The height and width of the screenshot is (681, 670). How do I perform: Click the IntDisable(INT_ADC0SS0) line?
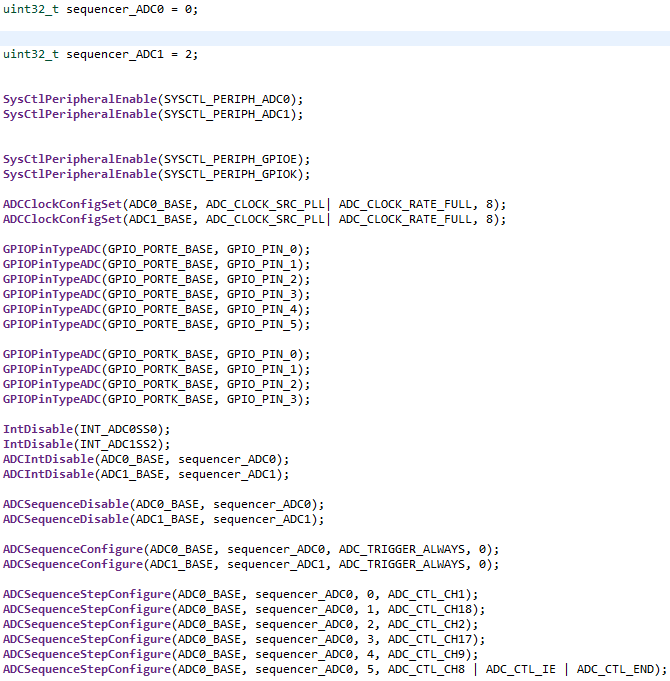[x=86, y=429]
